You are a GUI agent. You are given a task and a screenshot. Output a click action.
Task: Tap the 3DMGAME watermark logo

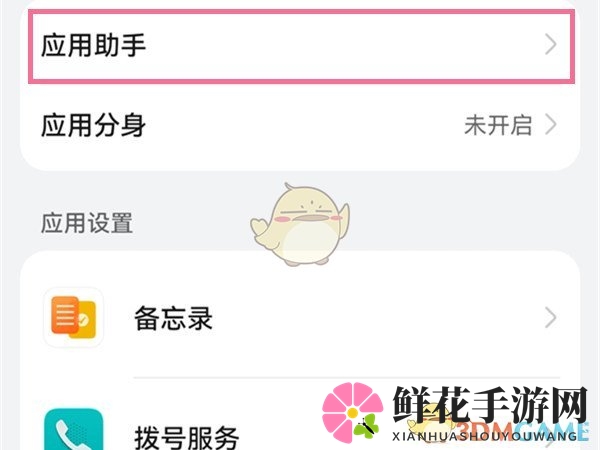click(x=524, y=431)
